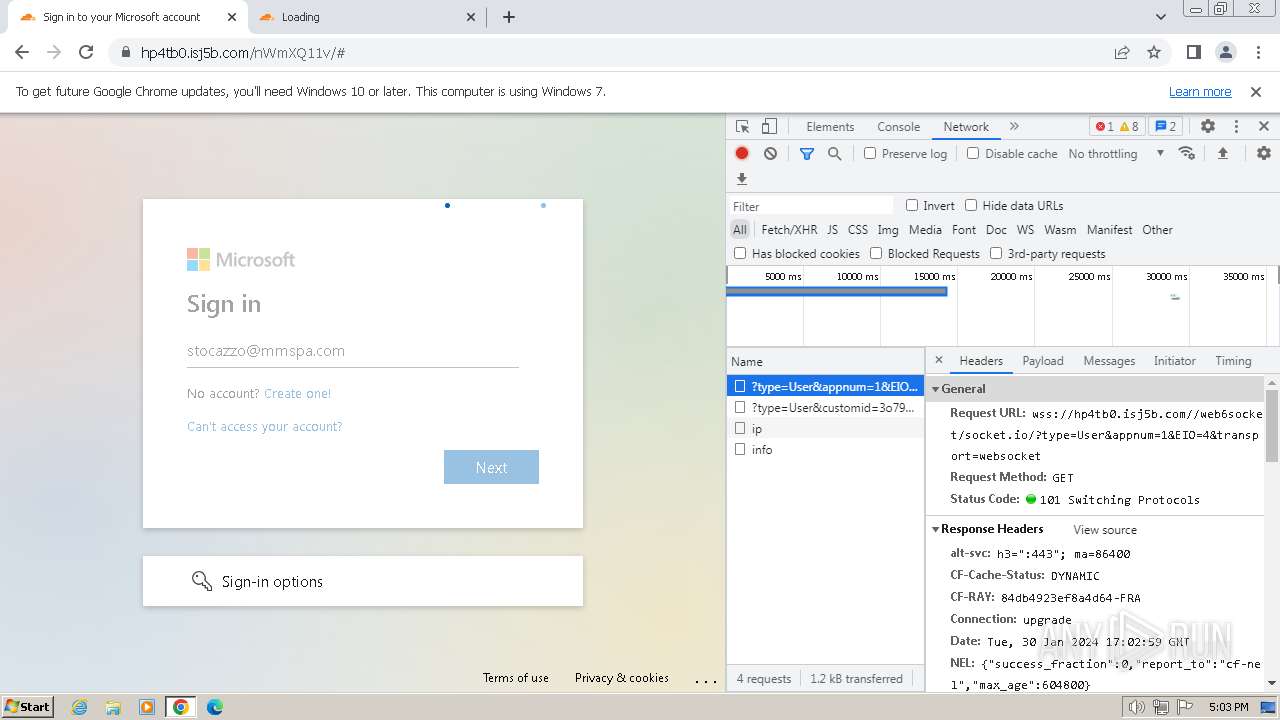This screenshot has width=1280, height=720.
Task: Click Can't access your account? link
Action: click(x=265, y=426)
